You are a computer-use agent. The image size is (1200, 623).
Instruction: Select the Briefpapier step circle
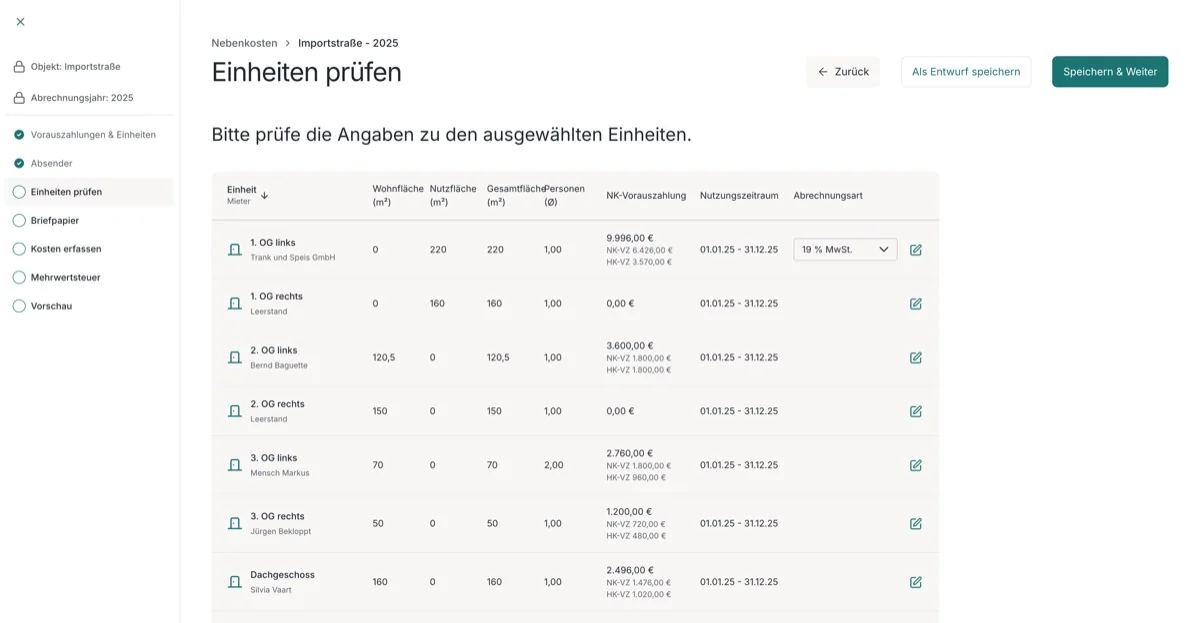point(19,220)
